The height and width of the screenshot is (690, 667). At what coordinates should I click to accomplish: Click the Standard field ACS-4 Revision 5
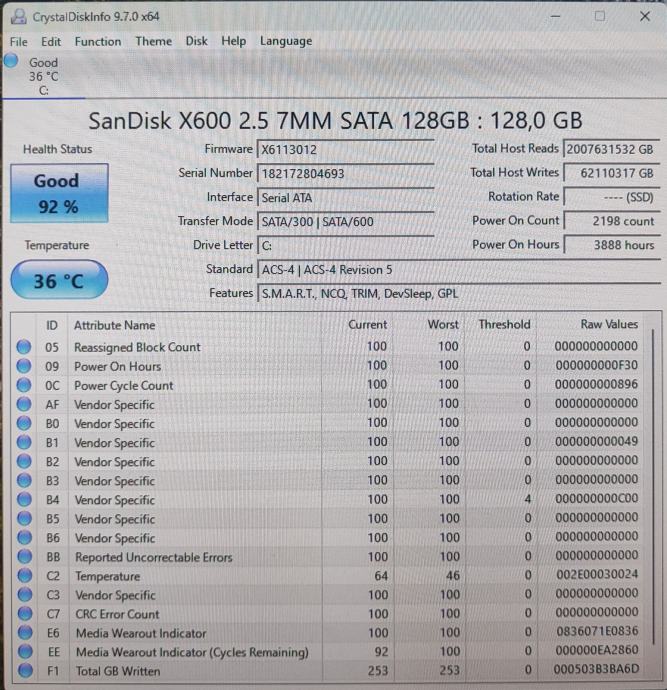458,269
